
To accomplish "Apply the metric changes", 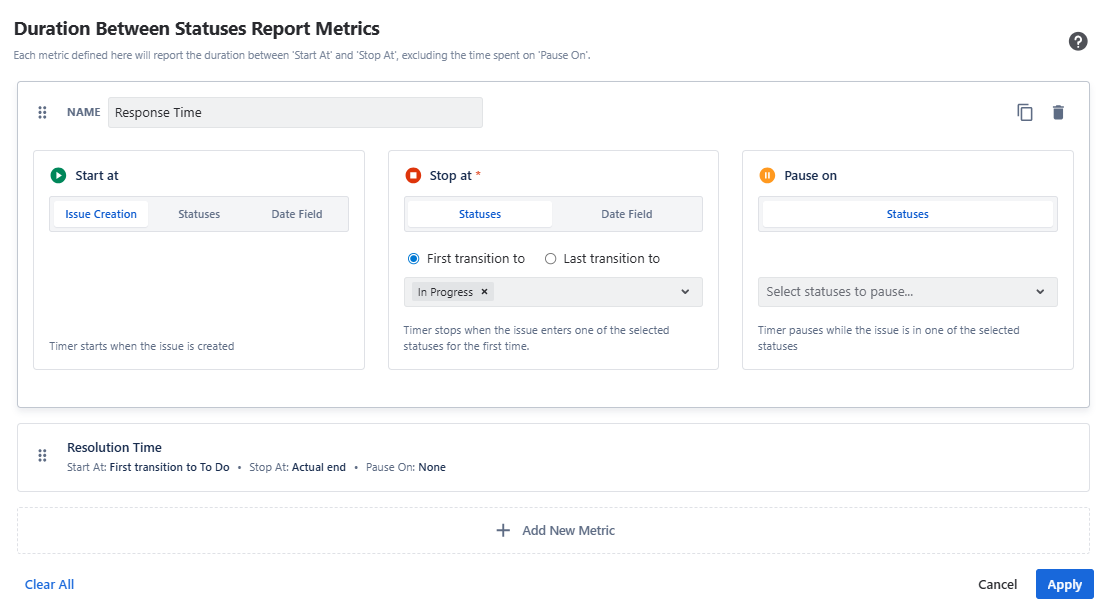I will (x=1064, y=584).
